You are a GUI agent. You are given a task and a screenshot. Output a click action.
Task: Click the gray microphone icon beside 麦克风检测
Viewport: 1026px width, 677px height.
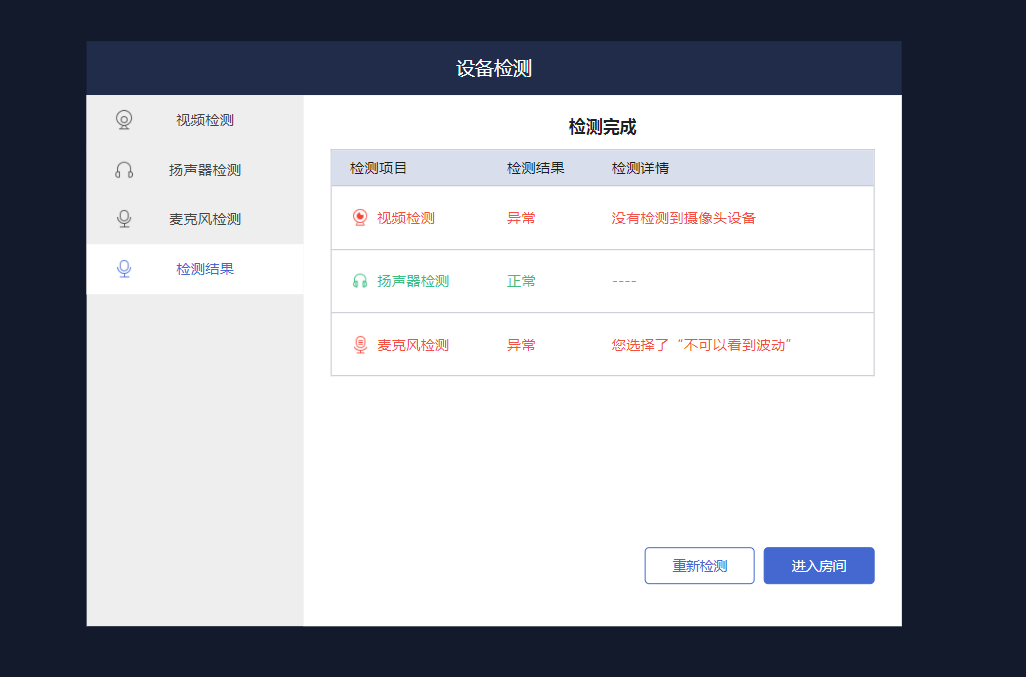click(x=124, y=219)
